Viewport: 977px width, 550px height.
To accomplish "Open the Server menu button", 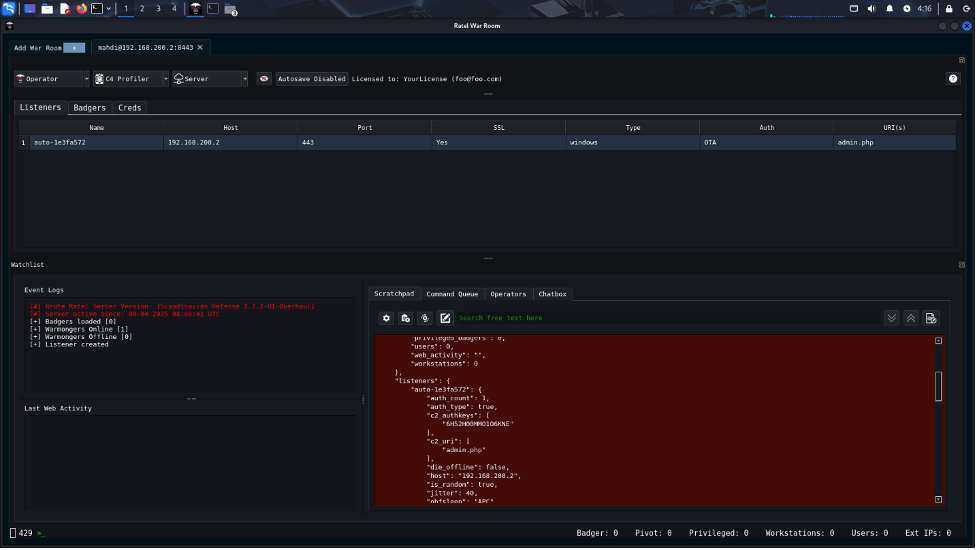I will pos(206,78).
